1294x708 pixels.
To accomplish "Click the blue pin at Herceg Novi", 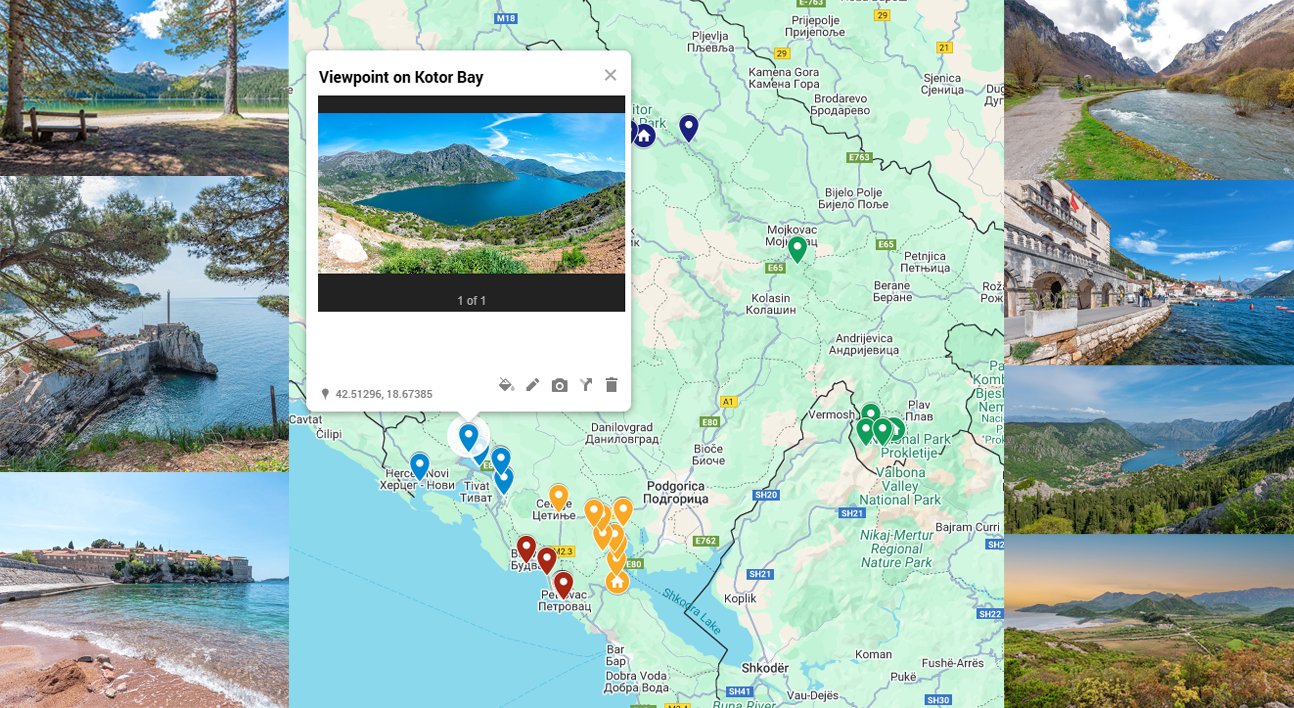I will (x=420, y=466).
